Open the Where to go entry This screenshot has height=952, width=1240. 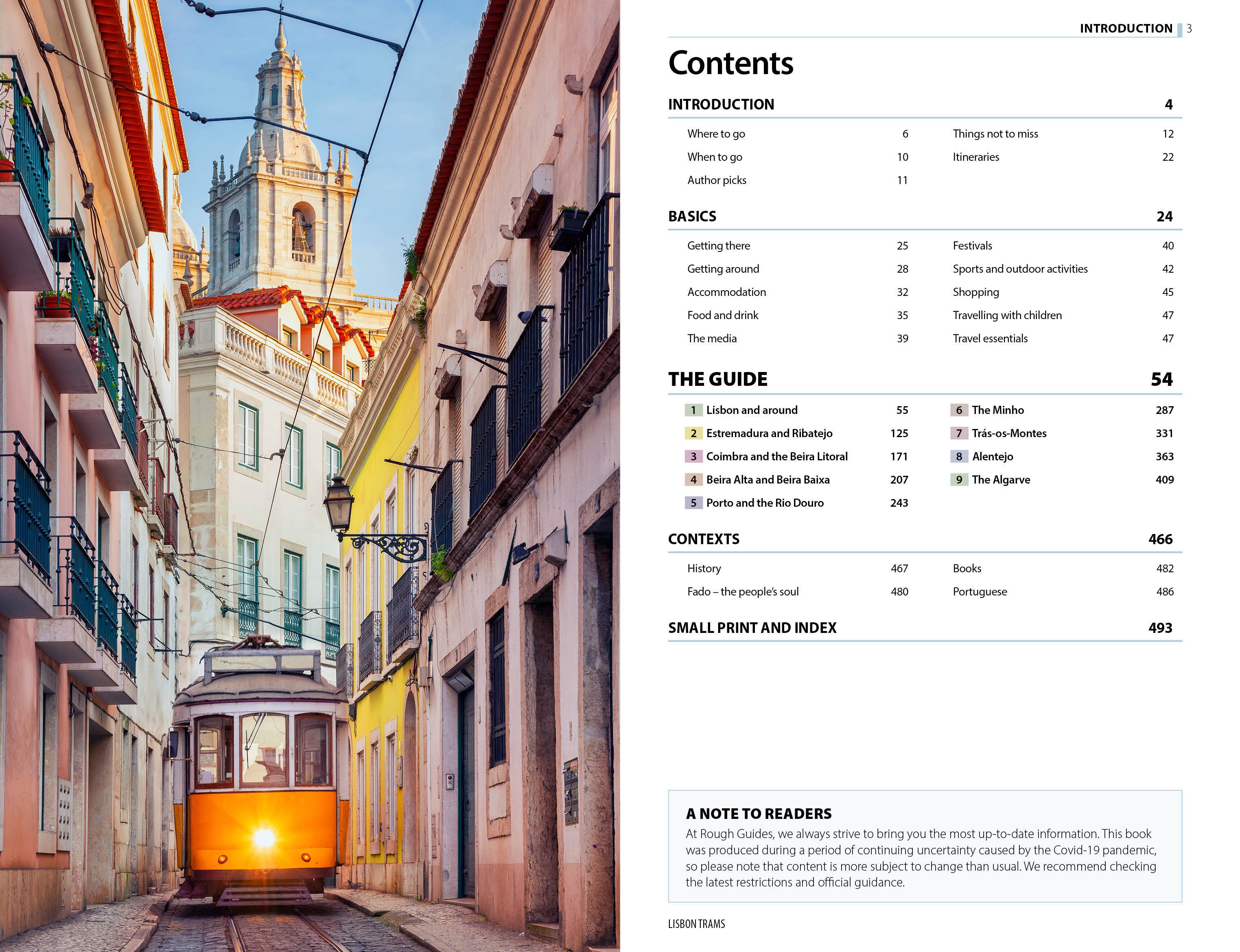pyautogui.click(x=715, y=134)
